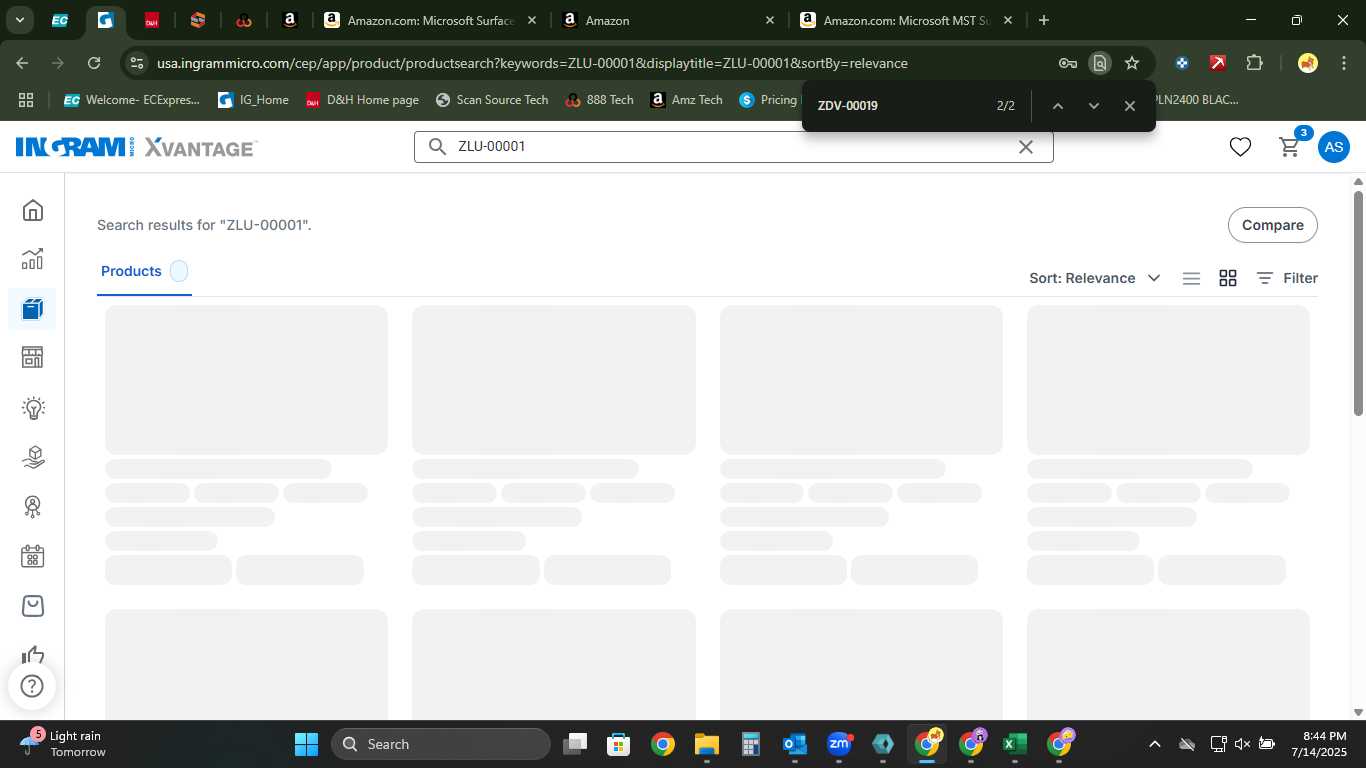
Task: Open the Home icon in left sidebar
Action: (33, 210)
